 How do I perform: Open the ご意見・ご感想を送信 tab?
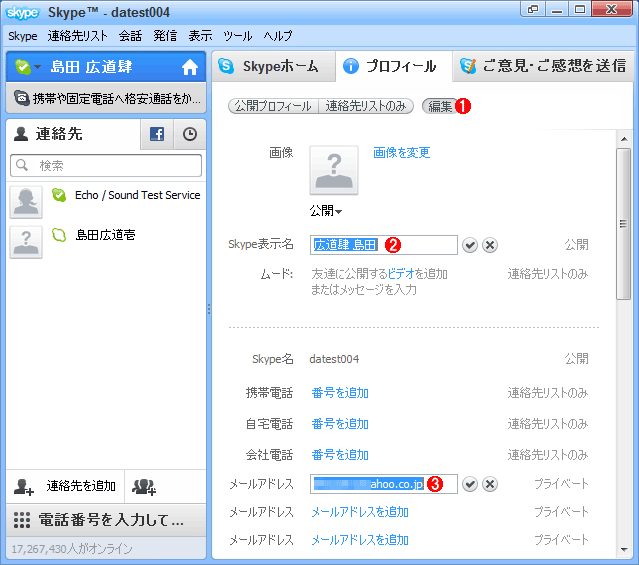click(x=543, y=66)
